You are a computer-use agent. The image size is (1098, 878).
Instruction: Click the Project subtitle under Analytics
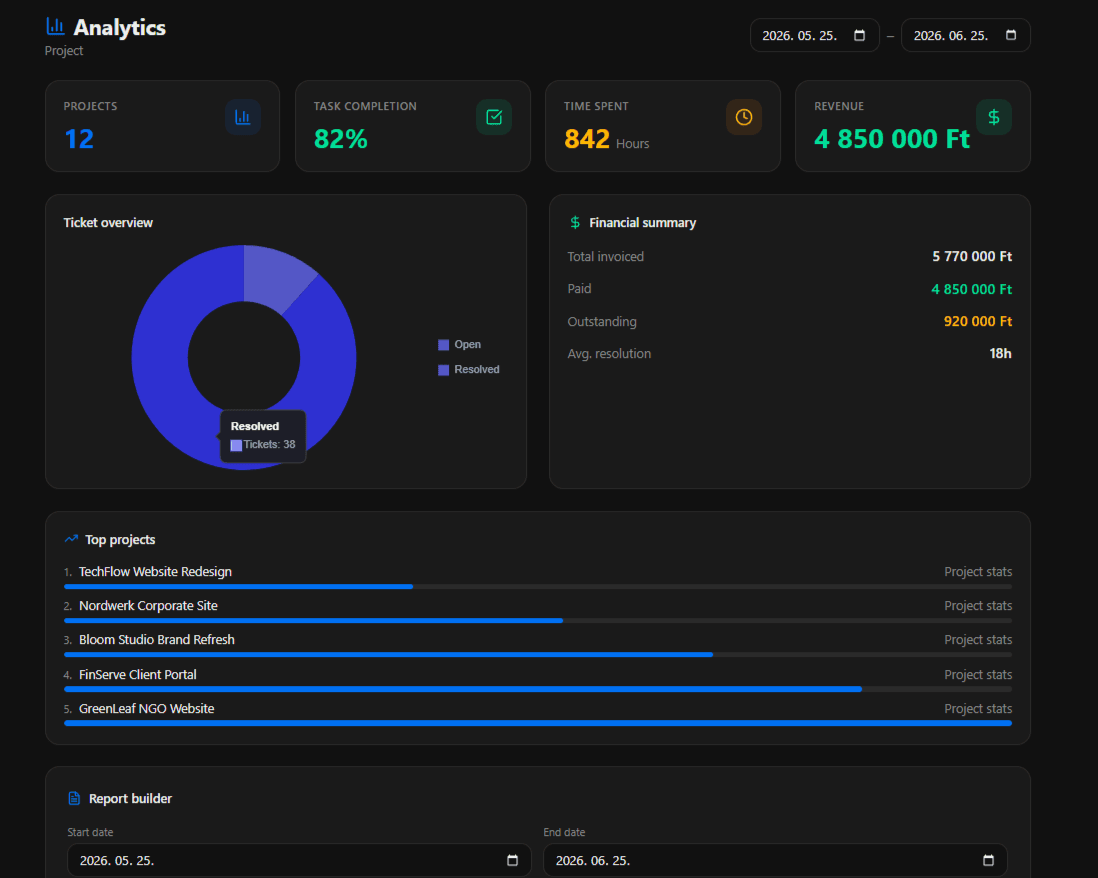tap(64, 50)
